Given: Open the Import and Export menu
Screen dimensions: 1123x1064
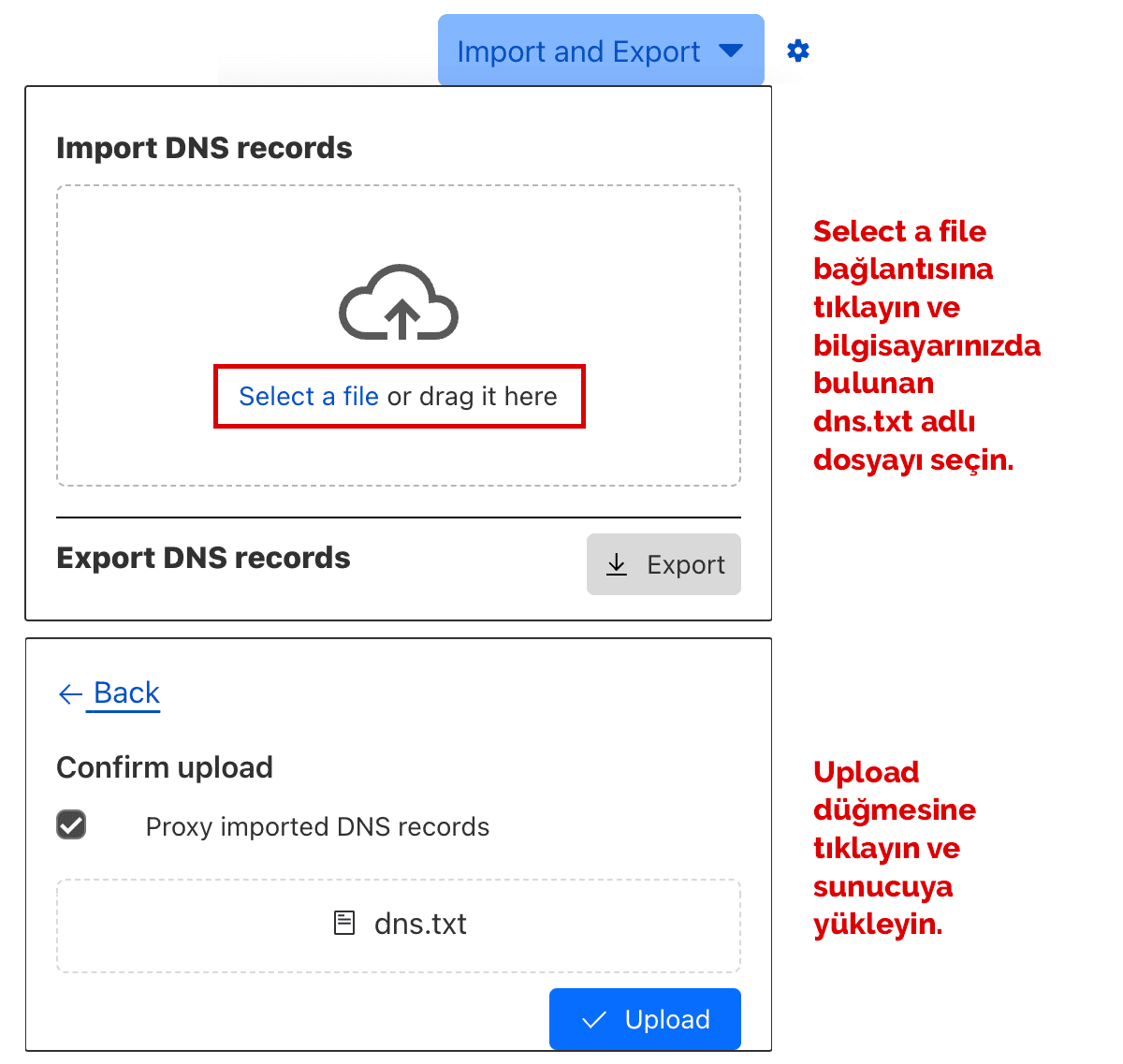Looking at the screenshot, I should (x=600, y=51).
